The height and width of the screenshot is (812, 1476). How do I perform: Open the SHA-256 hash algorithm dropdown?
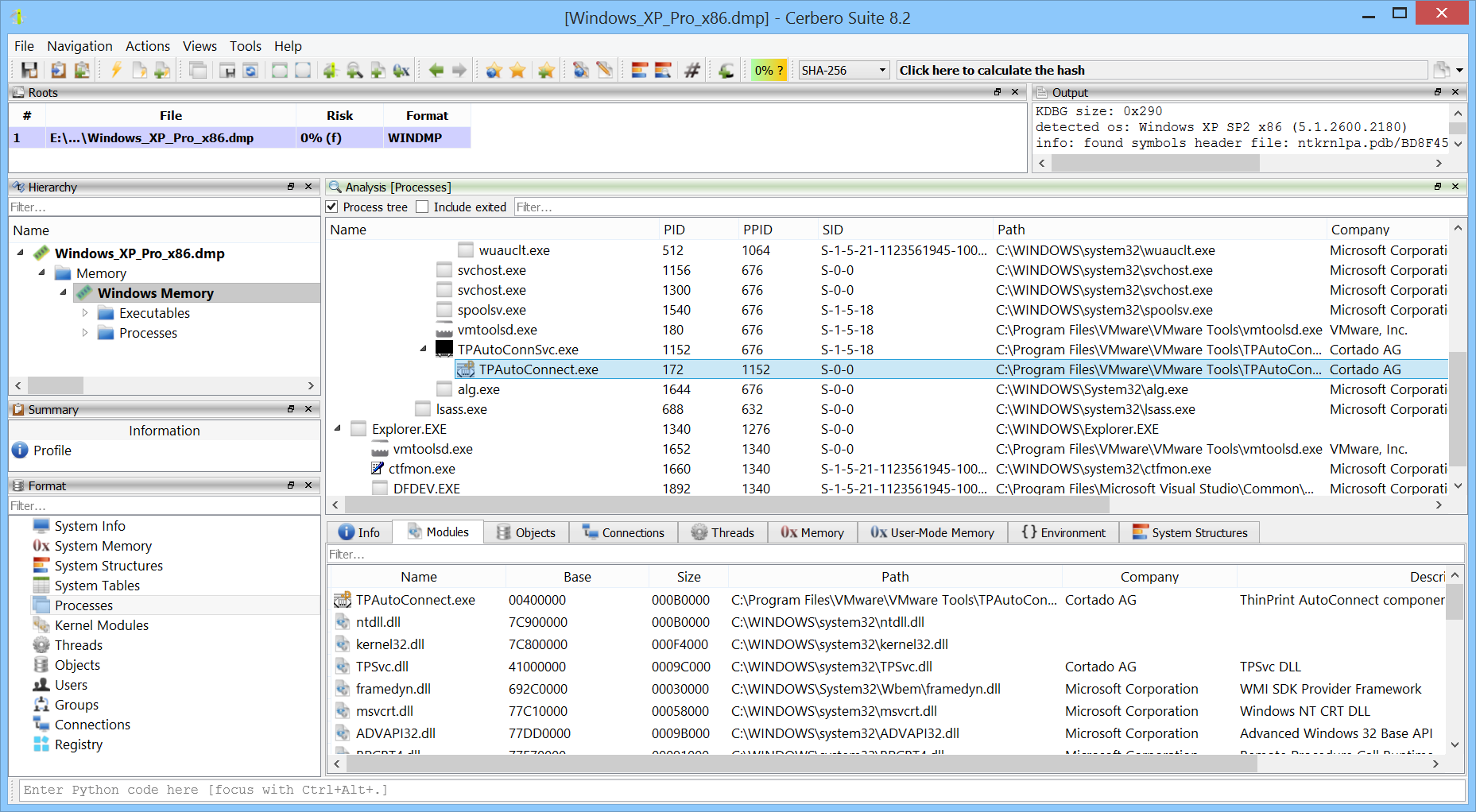click(843, 70)
